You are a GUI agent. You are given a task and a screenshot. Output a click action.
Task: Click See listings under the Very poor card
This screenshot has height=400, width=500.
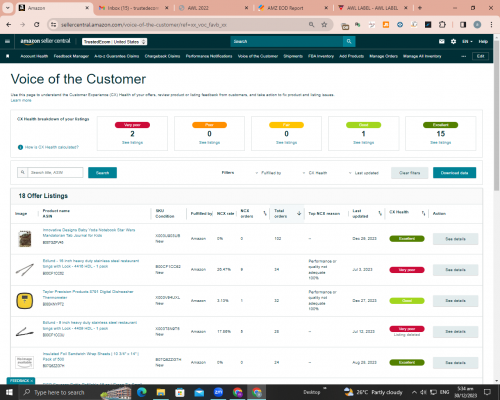pos(132,142)
